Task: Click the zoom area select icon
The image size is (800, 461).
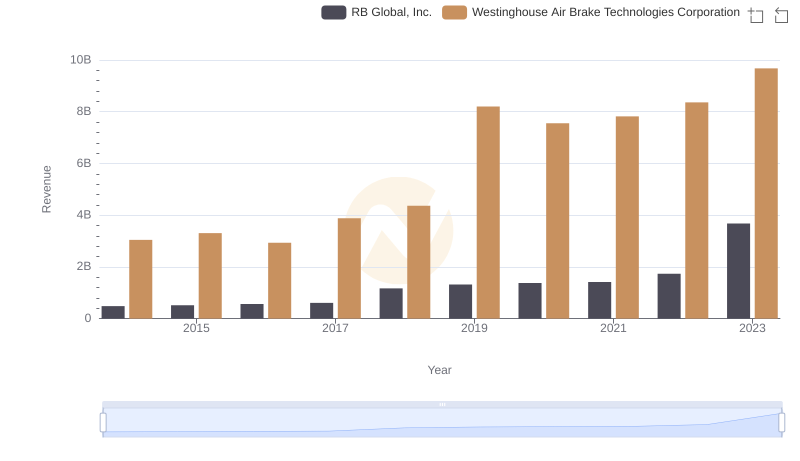Action: tap(756, 15)
